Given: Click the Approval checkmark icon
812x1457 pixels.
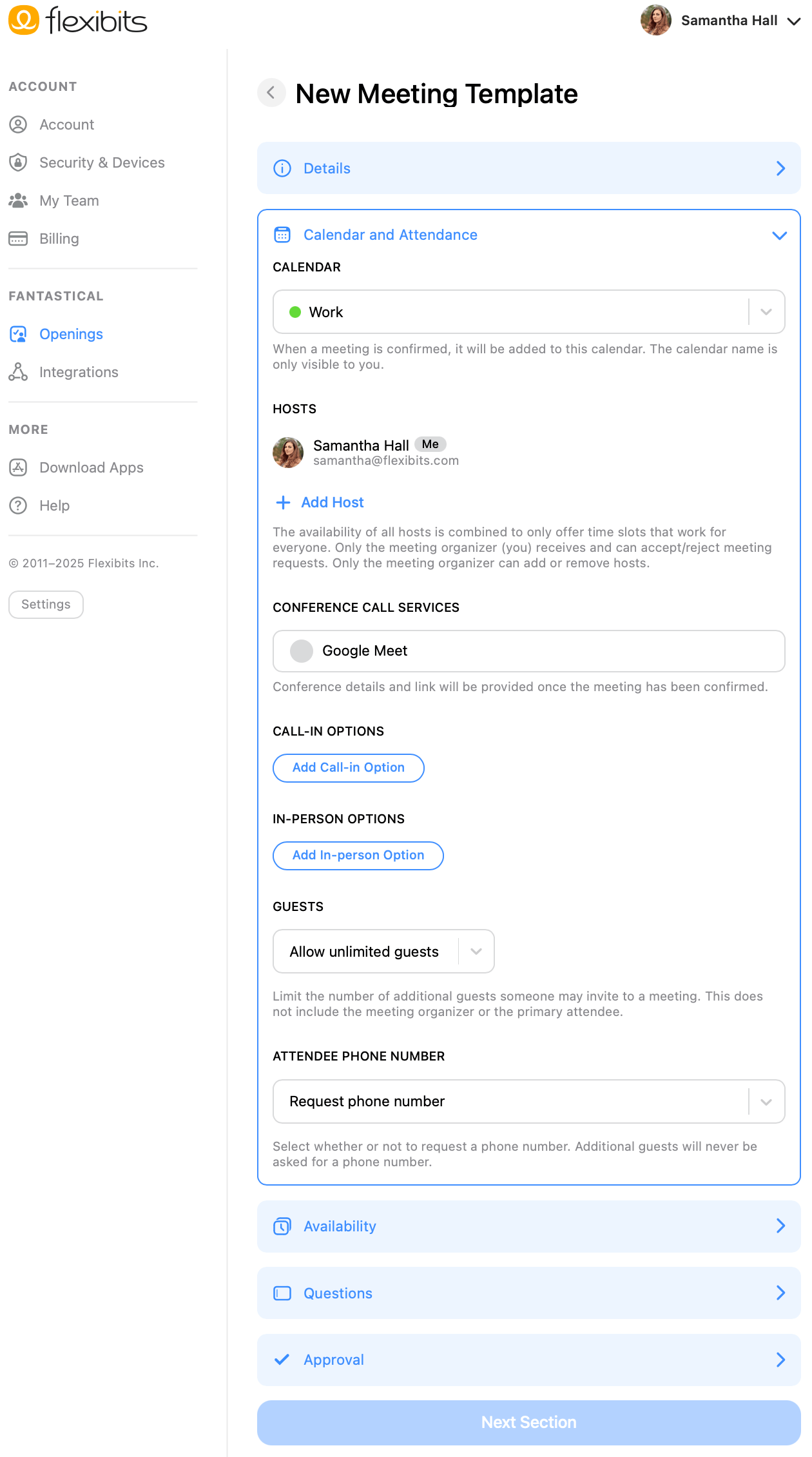Looking at the screenshot, I should coord(282,1360).
